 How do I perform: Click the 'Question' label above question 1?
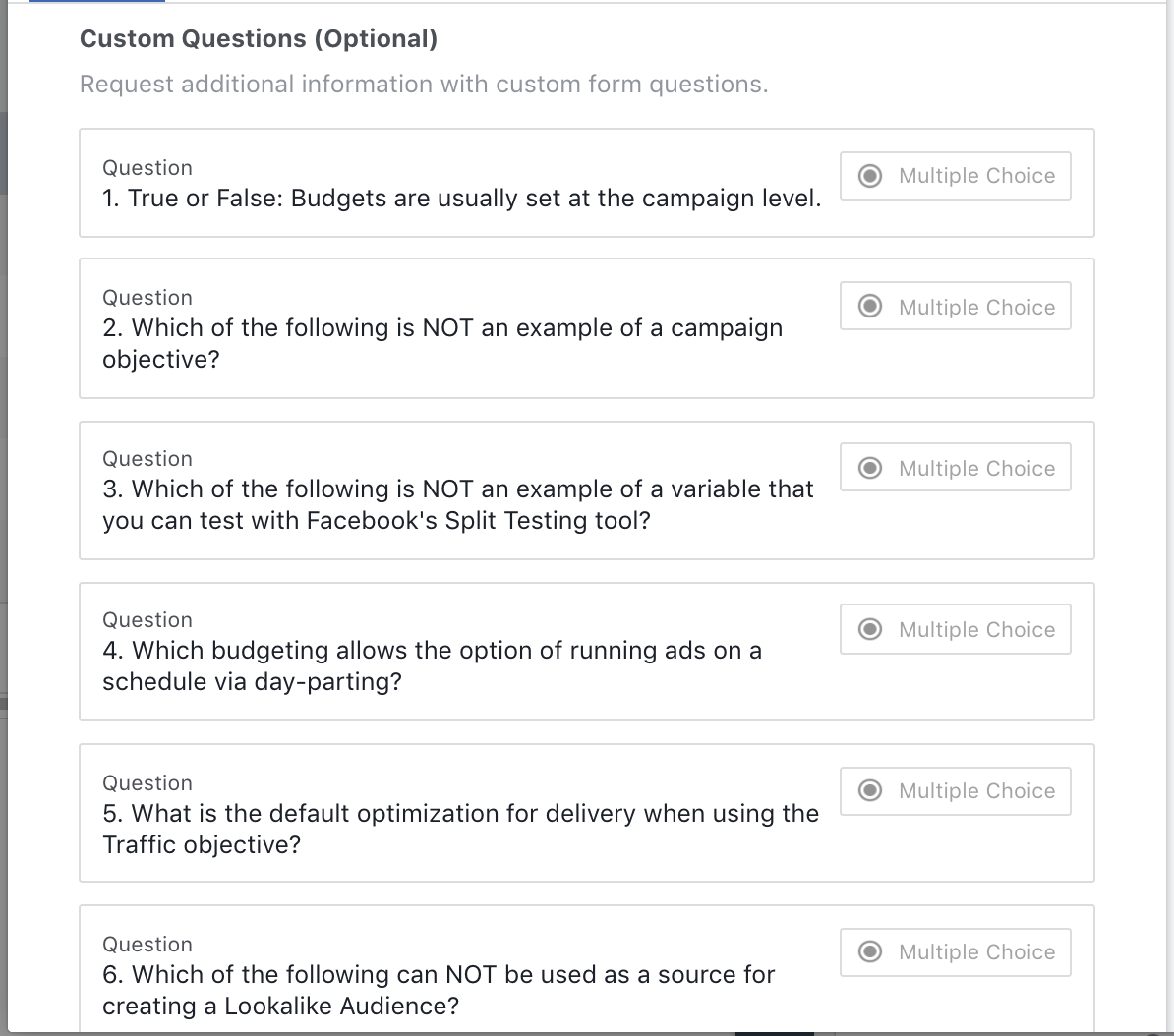147,168
